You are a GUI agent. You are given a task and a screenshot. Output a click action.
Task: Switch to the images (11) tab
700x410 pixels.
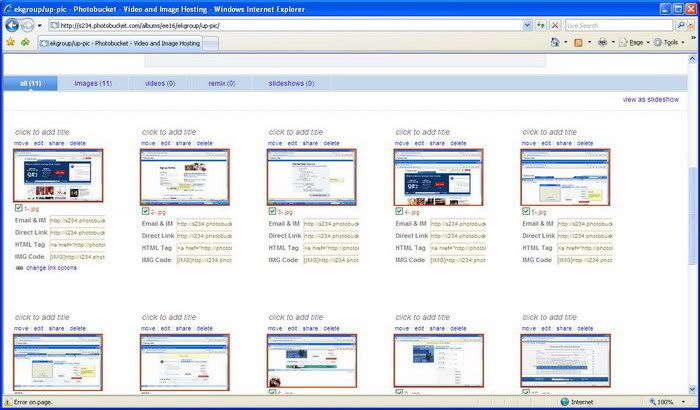pyautogui.click(x=93, y=84)
